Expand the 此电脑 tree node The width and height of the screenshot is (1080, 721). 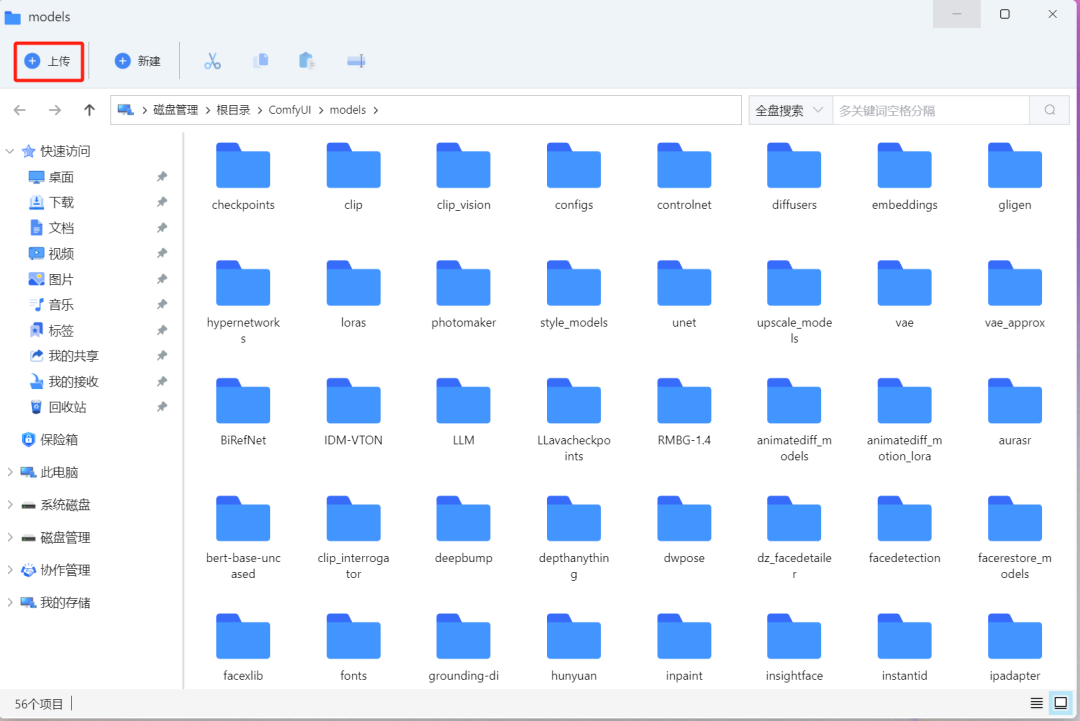10,472
